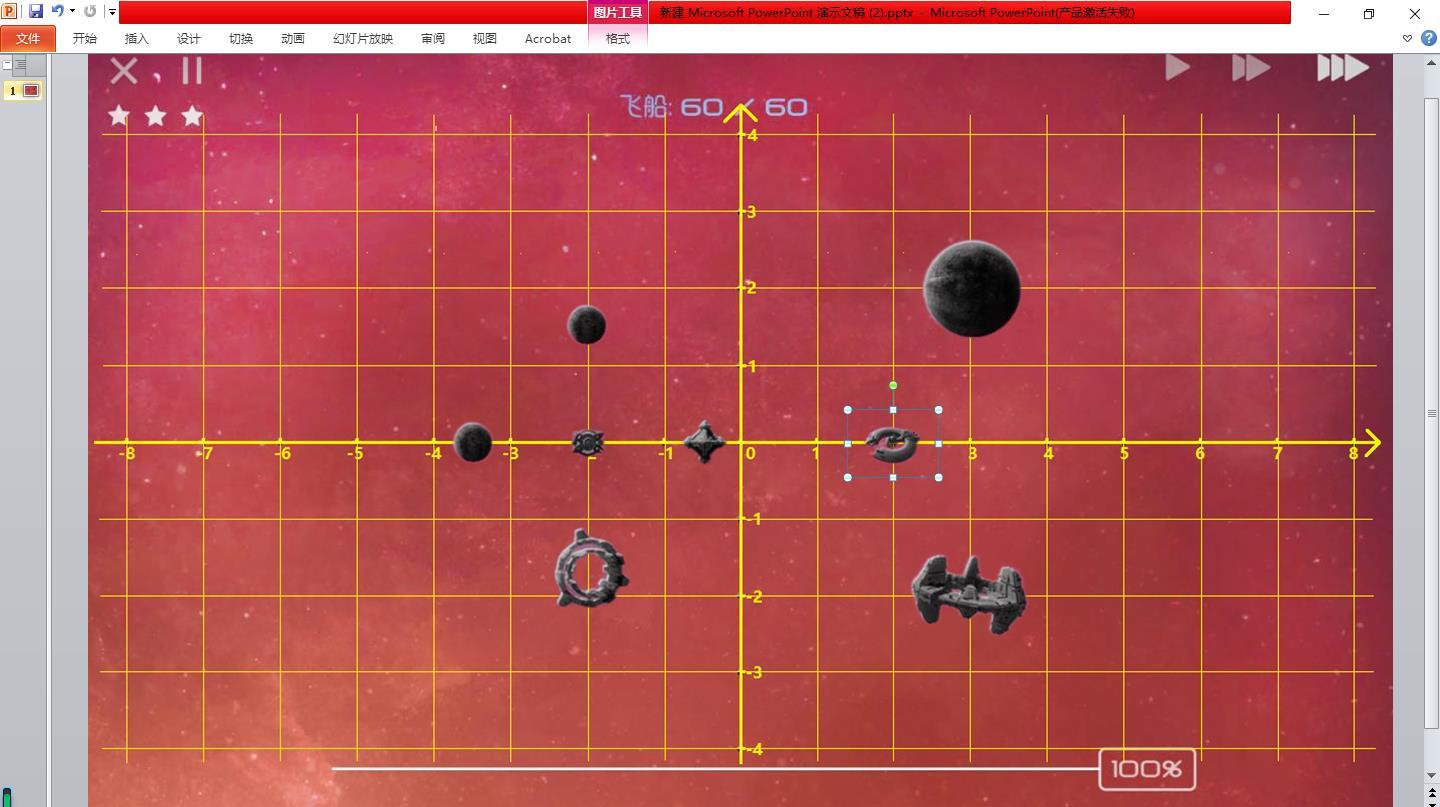Select the large battleship image below the axis
This screenshot has height=807, width=1440.
(x=968, y=593)
